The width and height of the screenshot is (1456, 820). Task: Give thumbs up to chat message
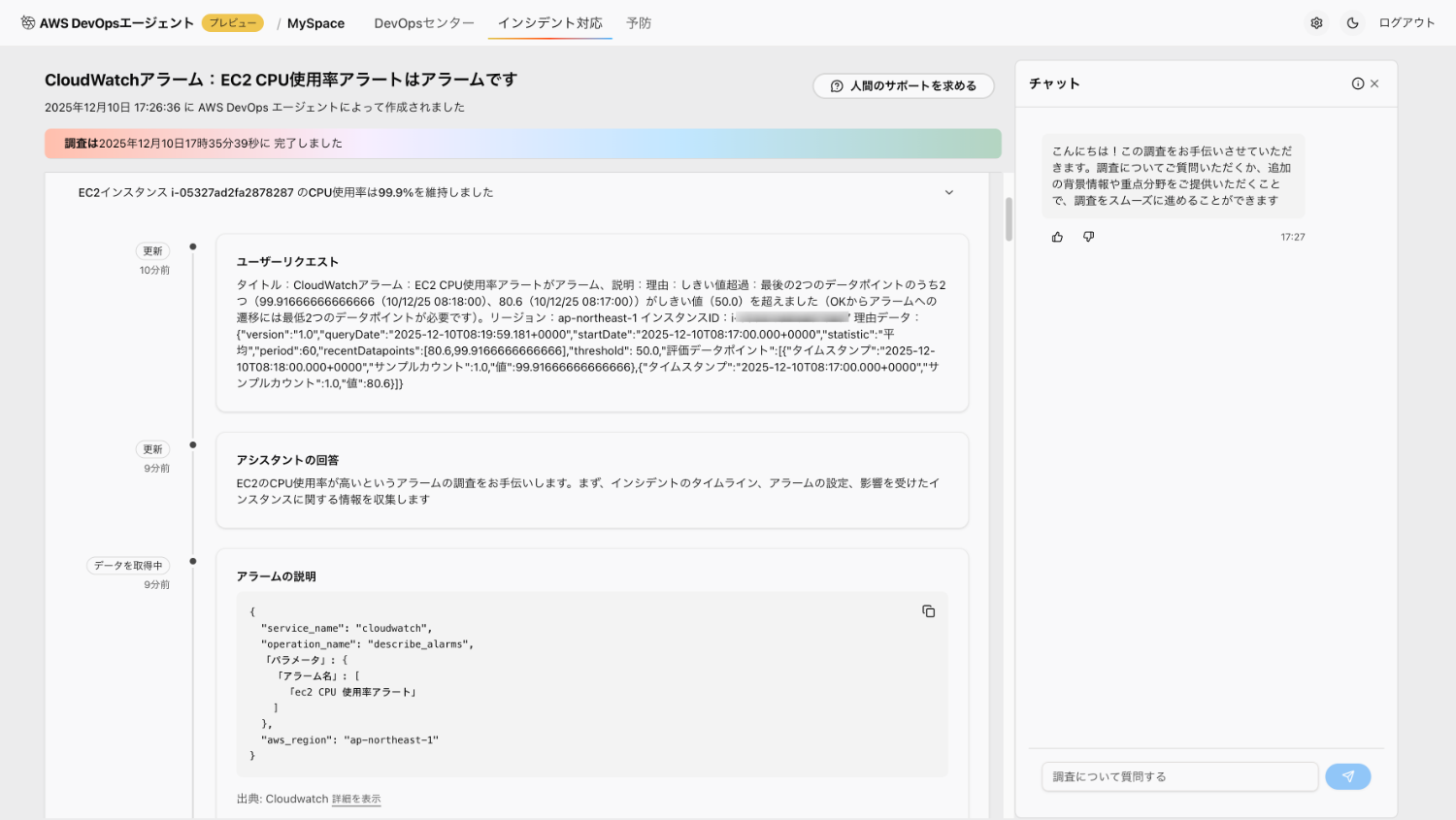point(1057,237)
